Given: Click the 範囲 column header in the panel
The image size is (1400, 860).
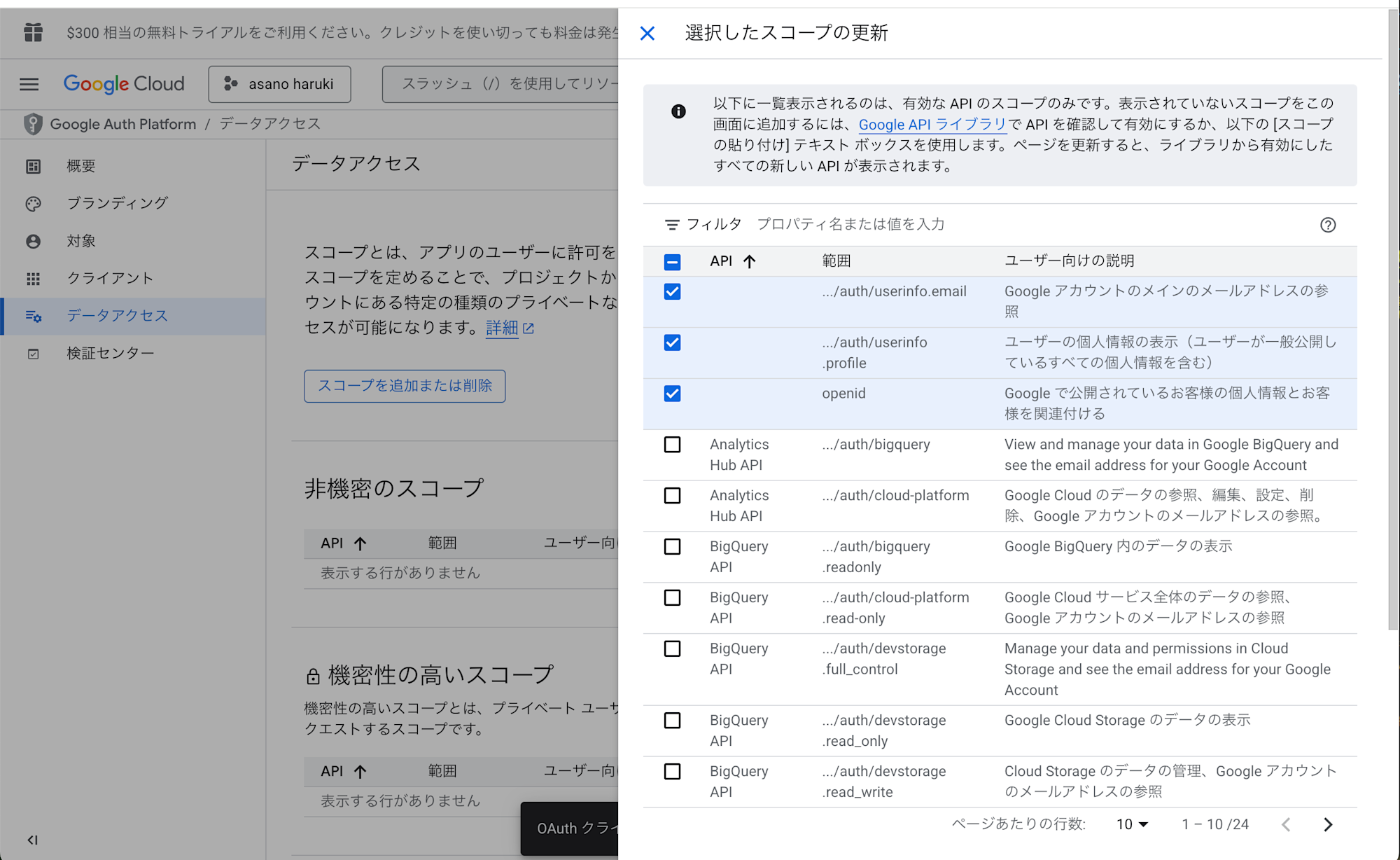Looking at the screenshot, I should pos(836,261).
